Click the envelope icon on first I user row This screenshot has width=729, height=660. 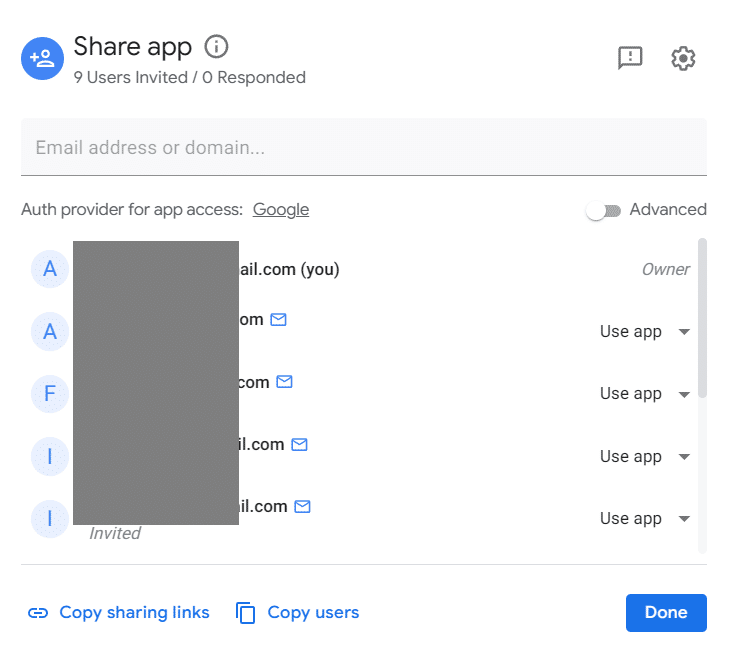click(x=299, y=445)
